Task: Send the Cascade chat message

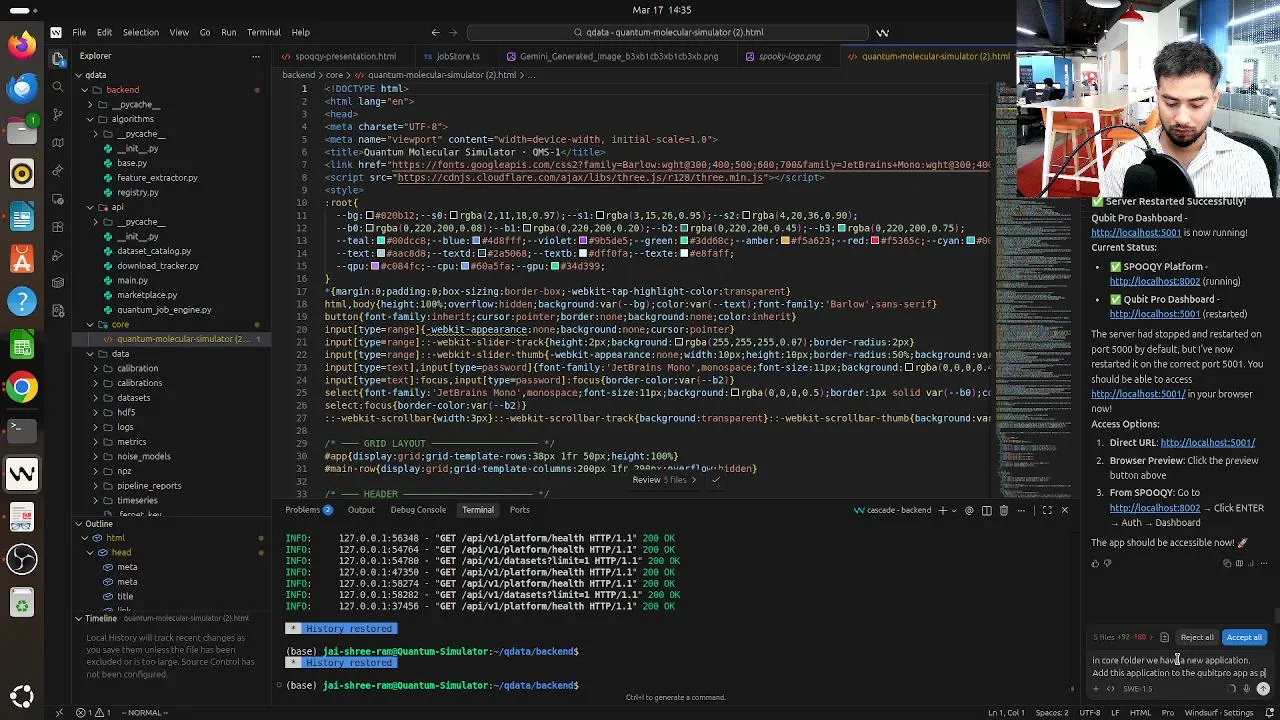Action: [x=1263, y=689]
